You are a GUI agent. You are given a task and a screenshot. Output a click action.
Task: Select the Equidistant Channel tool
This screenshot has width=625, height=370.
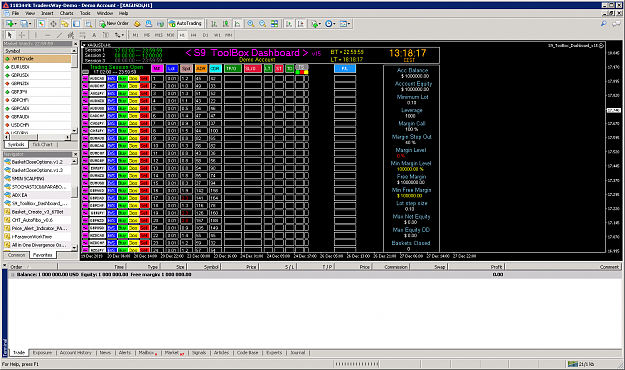point(71,35)
